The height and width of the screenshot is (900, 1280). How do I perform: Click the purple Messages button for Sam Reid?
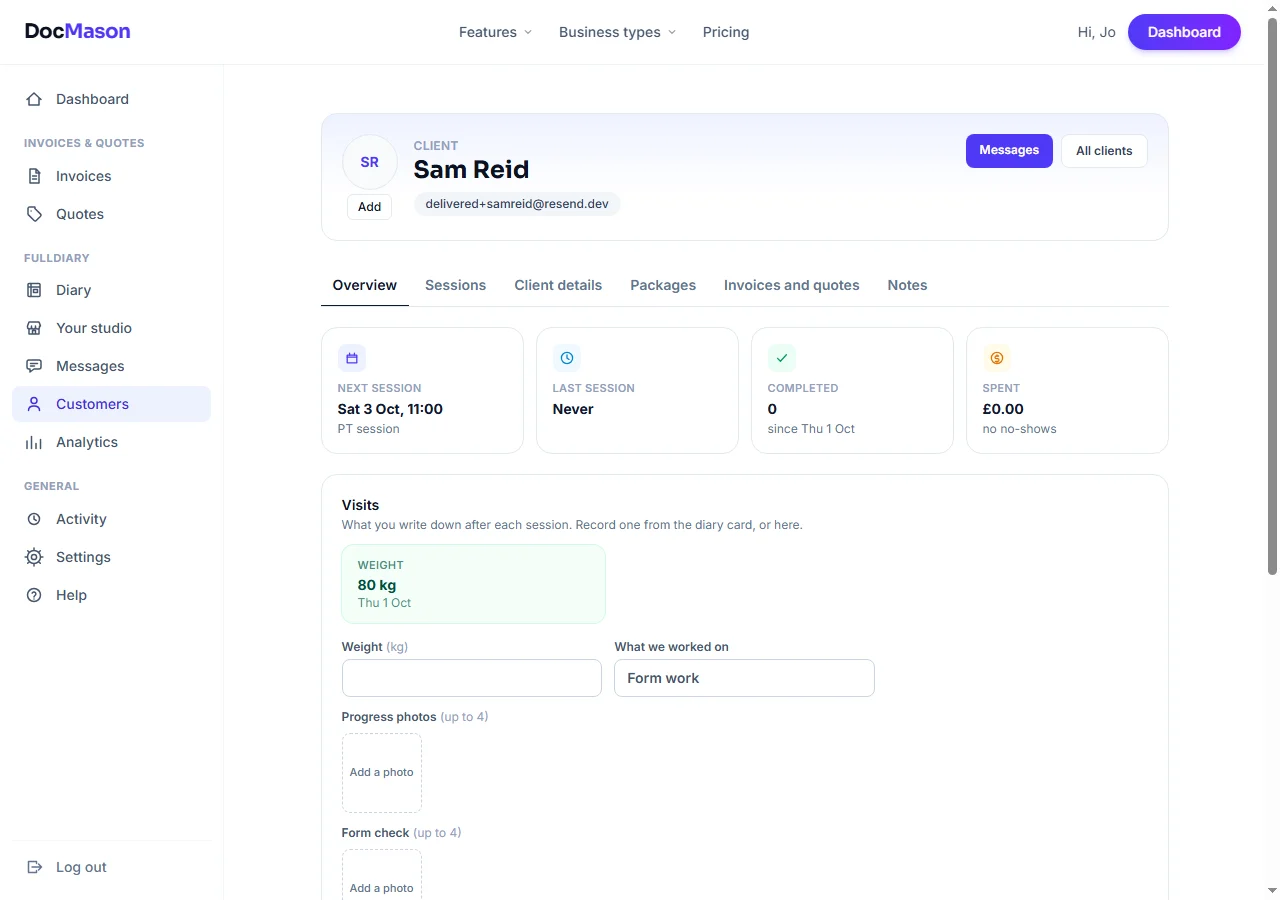point(1009,151)
